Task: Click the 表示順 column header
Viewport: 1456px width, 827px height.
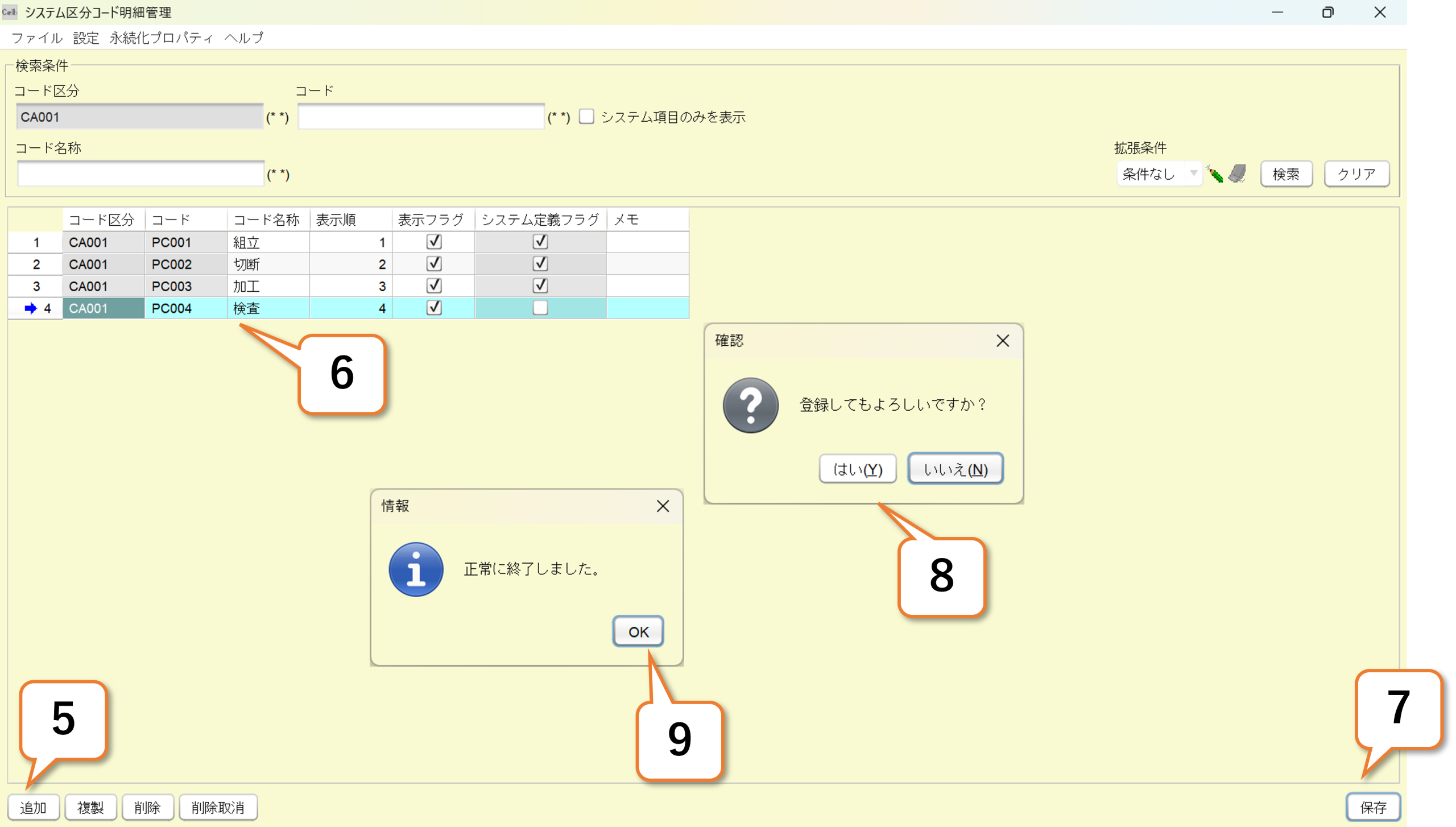Action: tap(350, 220)
